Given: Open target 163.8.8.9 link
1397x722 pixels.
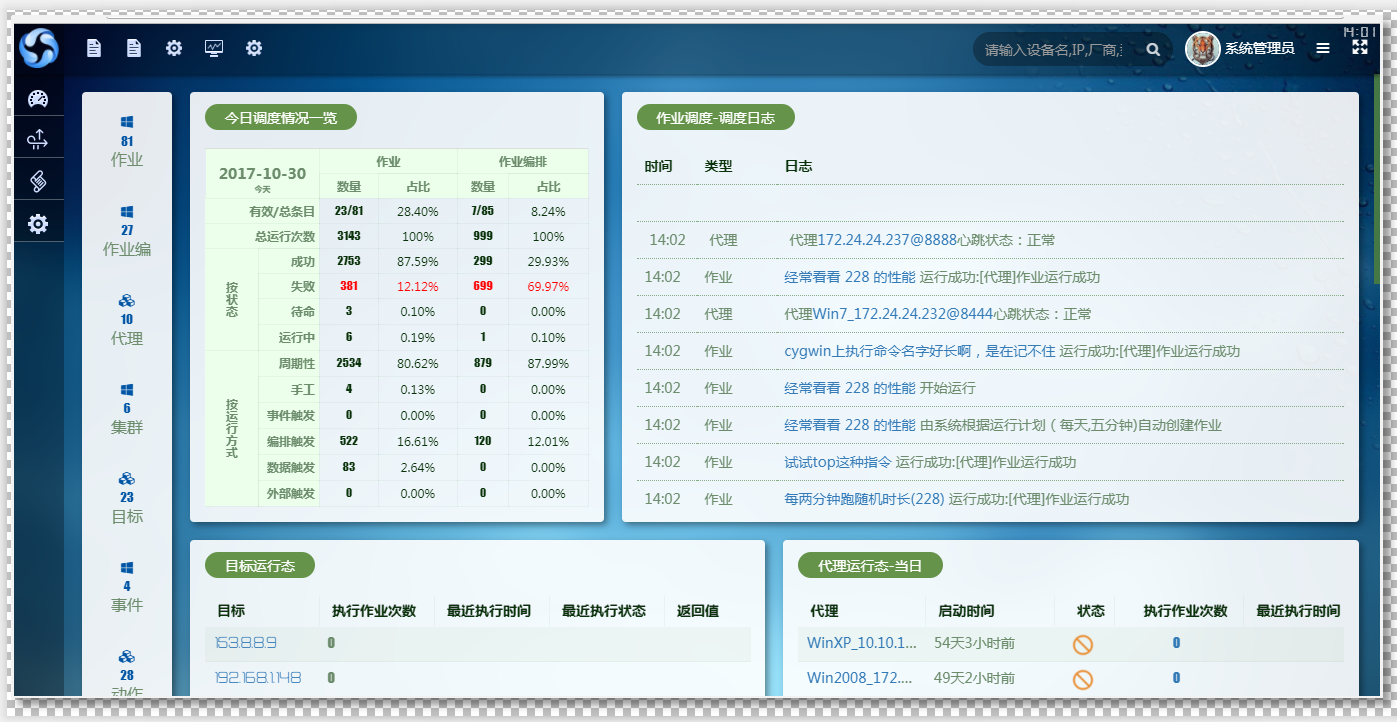Looking at the screenshot, I should pos(245,643).
